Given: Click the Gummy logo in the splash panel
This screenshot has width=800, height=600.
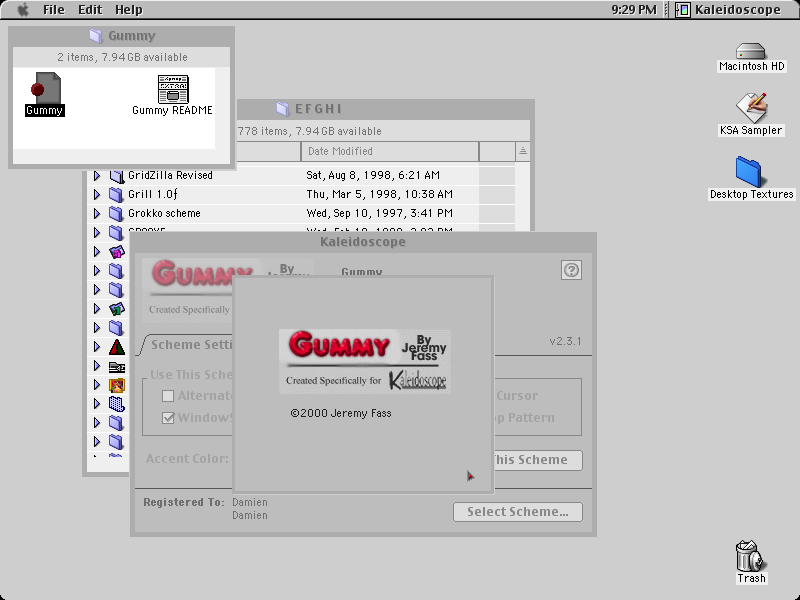Looking at the screenshot, I should point(364,361).
